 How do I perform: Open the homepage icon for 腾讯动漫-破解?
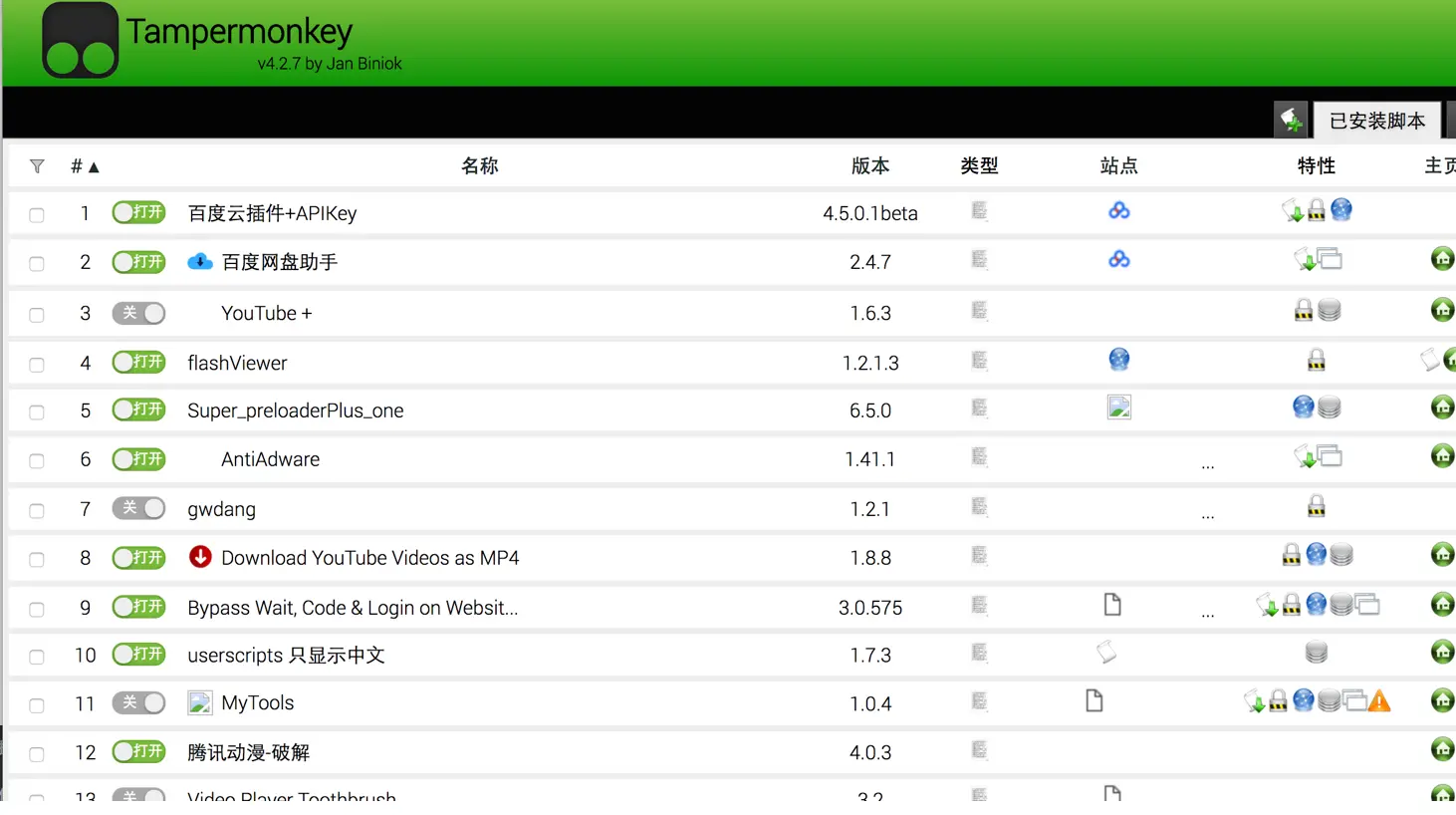point(1442,748)
